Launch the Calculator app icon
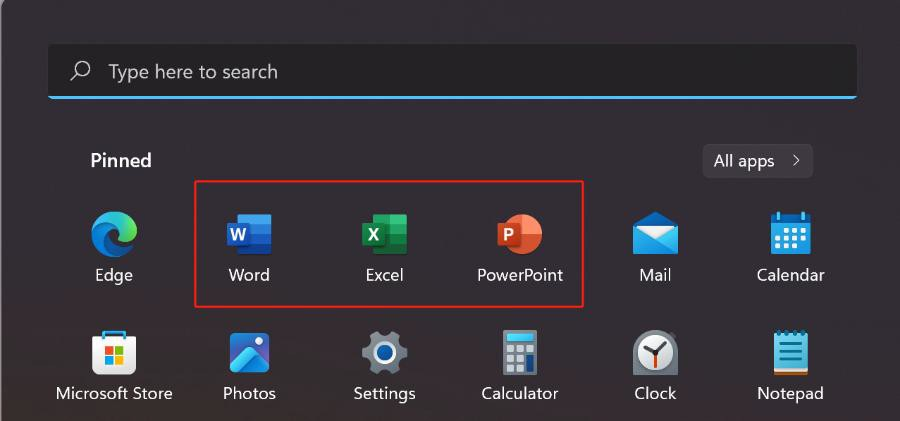The height and width of the screenshot is (421, 900). [520, 353]
